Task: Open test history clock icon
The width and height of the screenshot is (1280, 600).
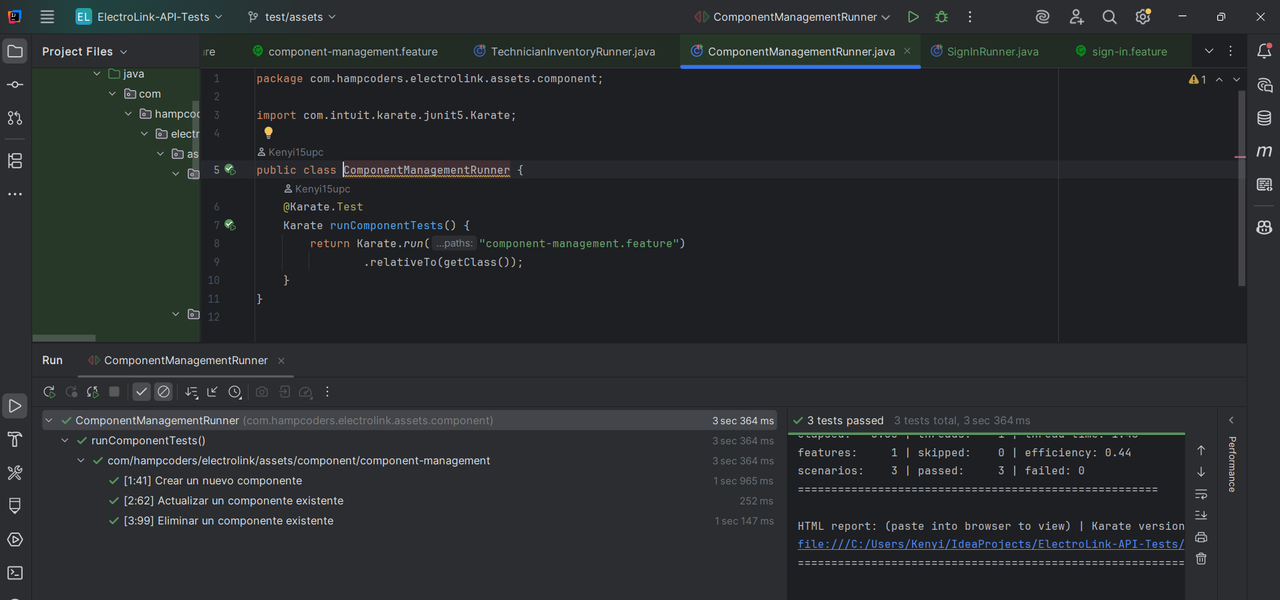Action: 234,392
